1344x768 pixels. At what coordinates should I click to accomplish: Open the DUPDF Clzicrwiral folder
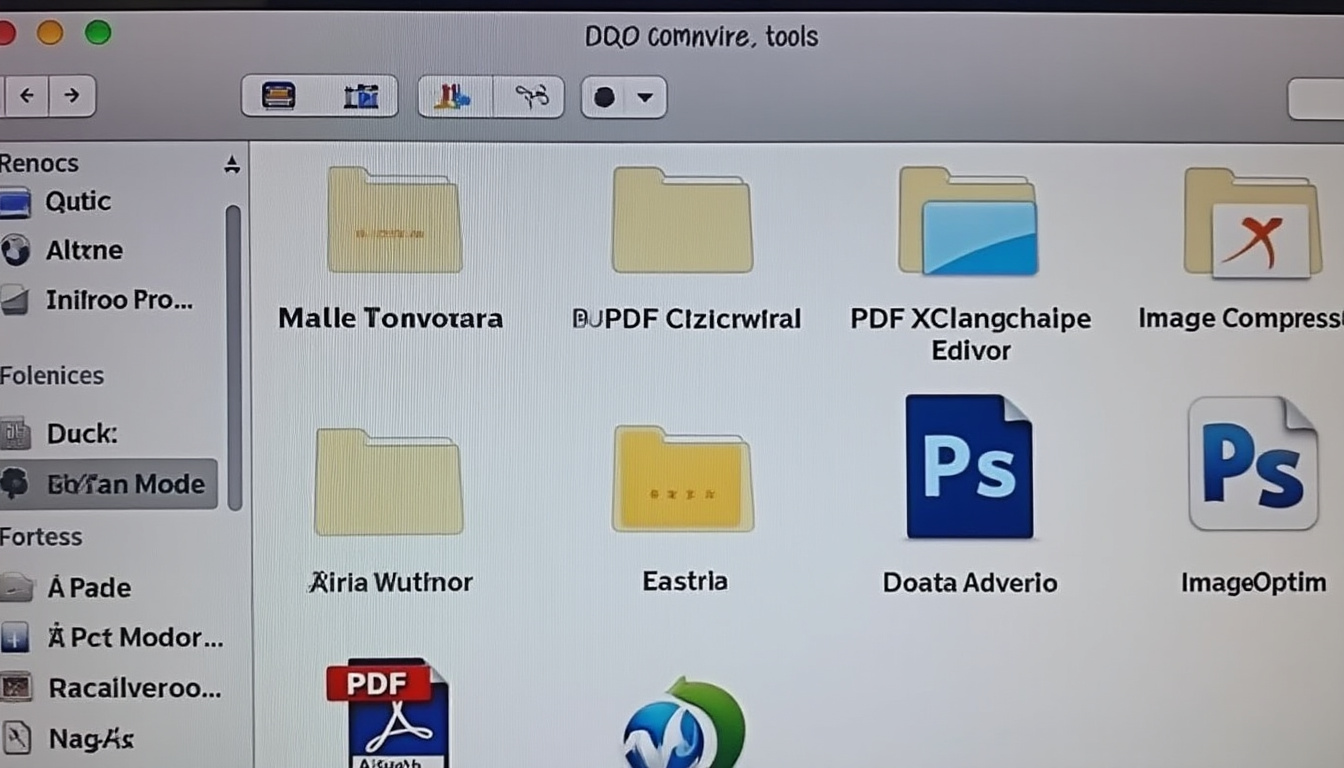tap(682, 220)
